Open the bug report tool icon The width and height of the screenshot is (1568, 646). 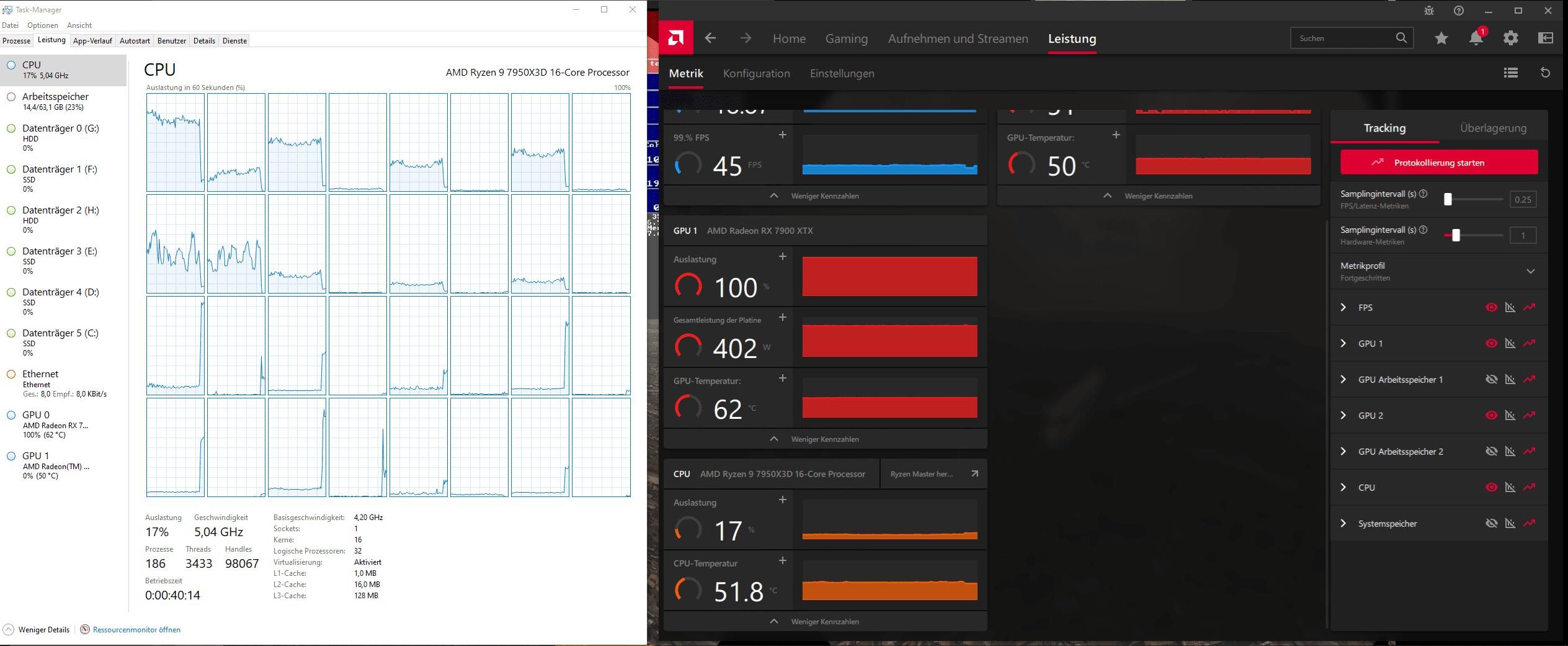pyautogui.click(x=1429, y=11)
